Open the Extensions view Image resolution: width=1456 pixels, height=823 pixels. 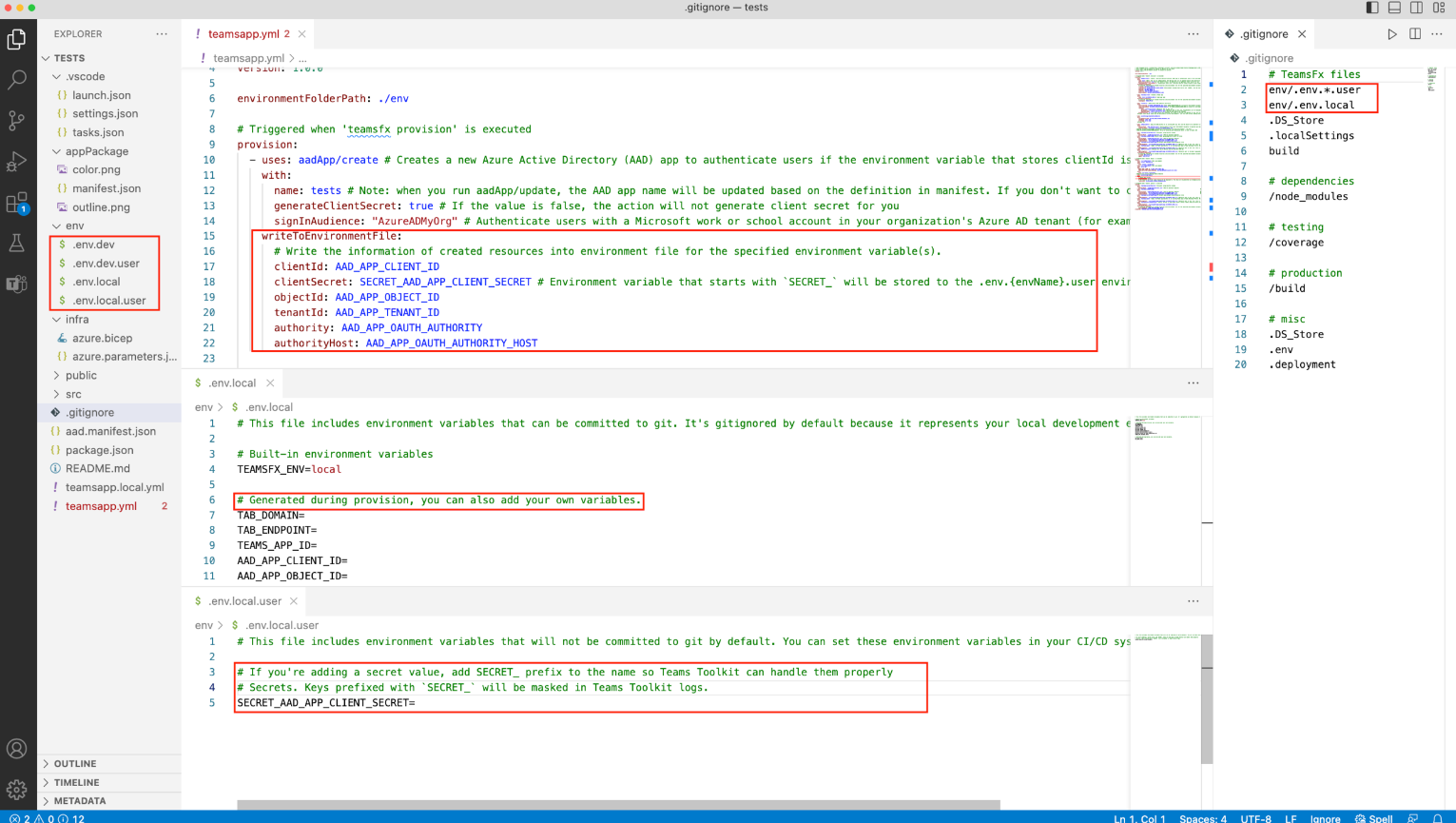point(16,203)
